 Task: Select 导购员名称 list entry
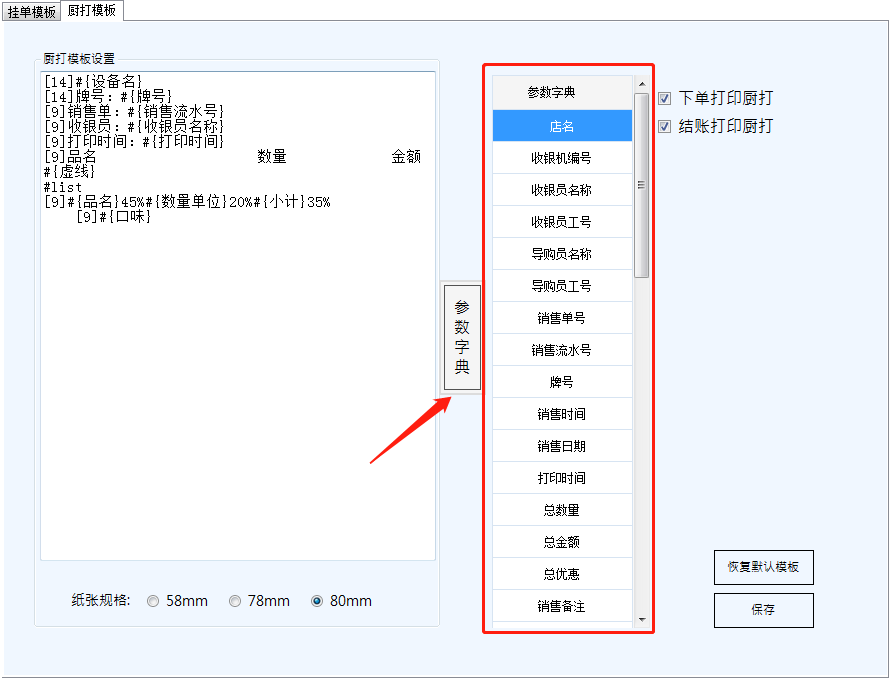click(x=562, y=254)
